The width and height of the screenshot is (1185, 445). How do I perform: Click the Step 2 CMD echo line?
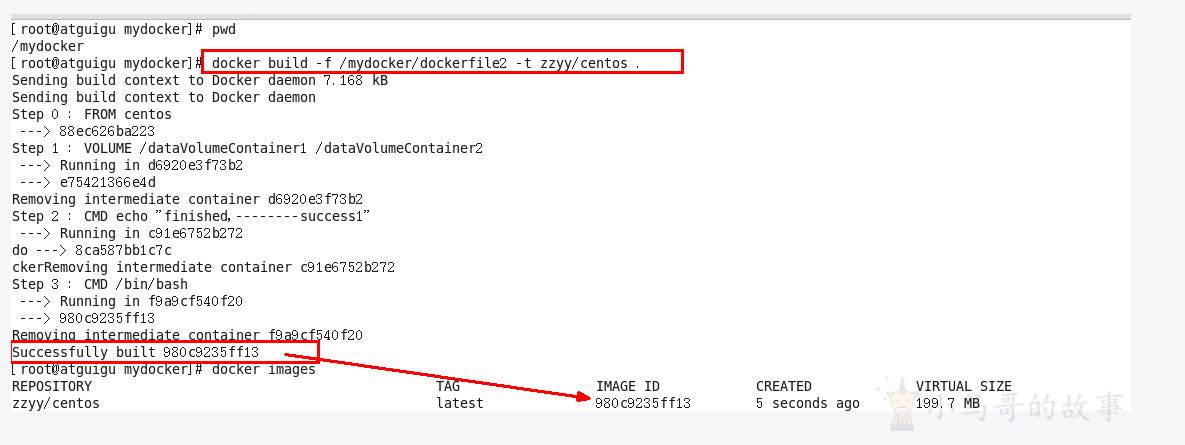click(190, 216)
